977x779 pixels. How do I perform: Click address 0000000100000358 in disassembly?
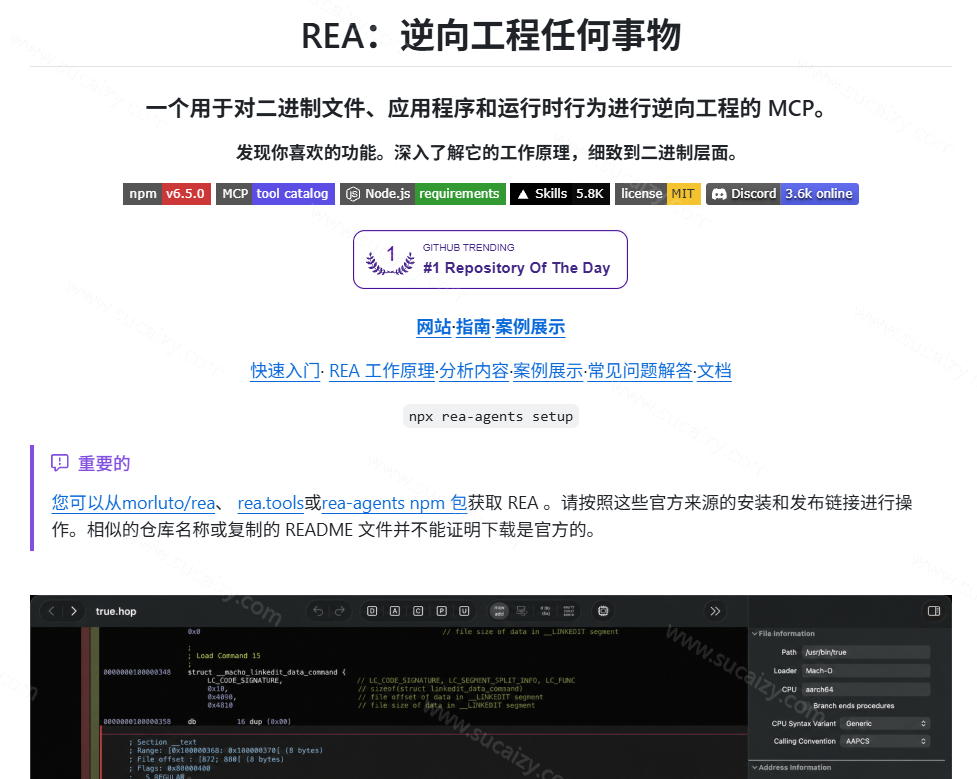[137, 721]
